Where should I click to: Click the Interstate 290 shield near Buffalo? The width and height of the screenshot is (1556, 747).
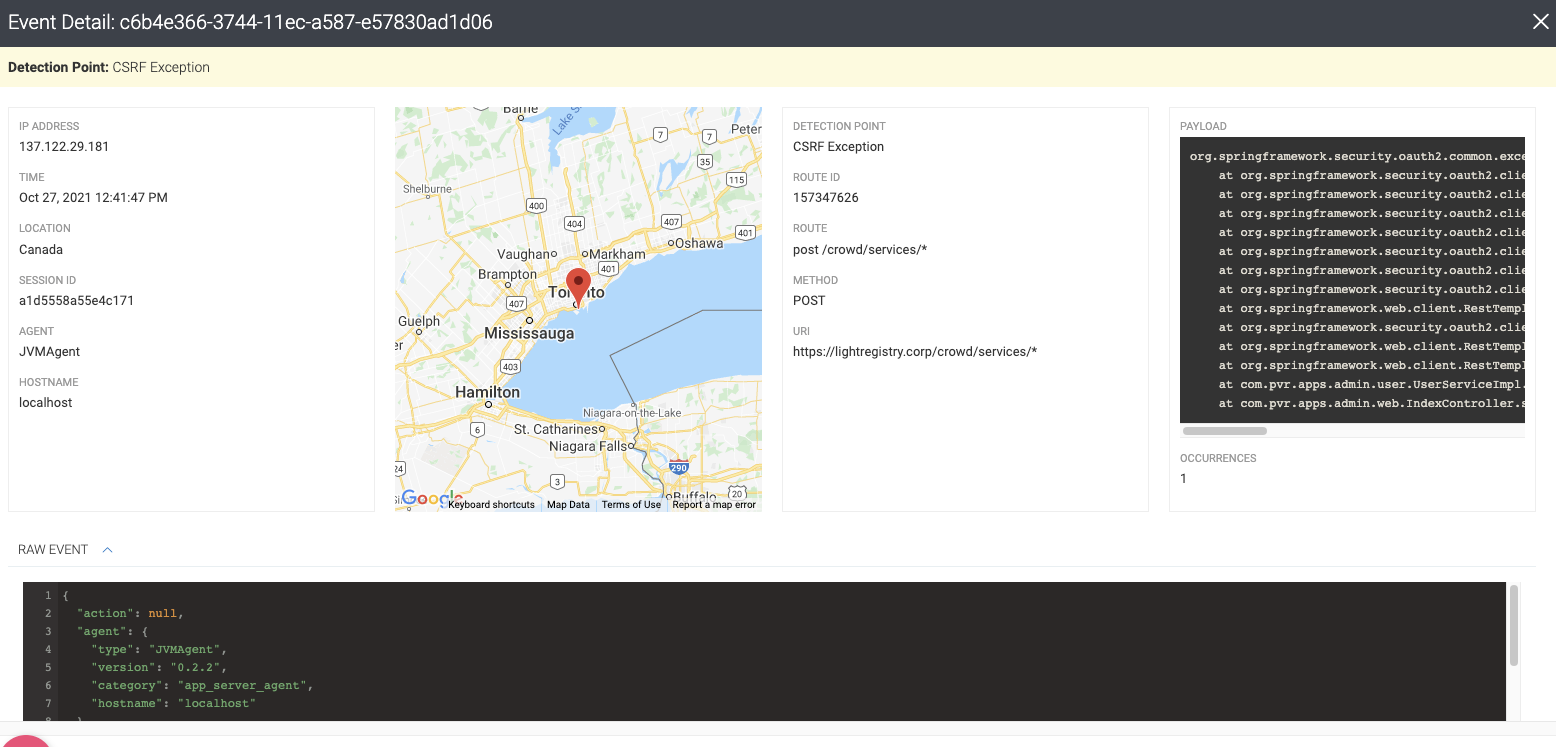[x=679, y=467]
